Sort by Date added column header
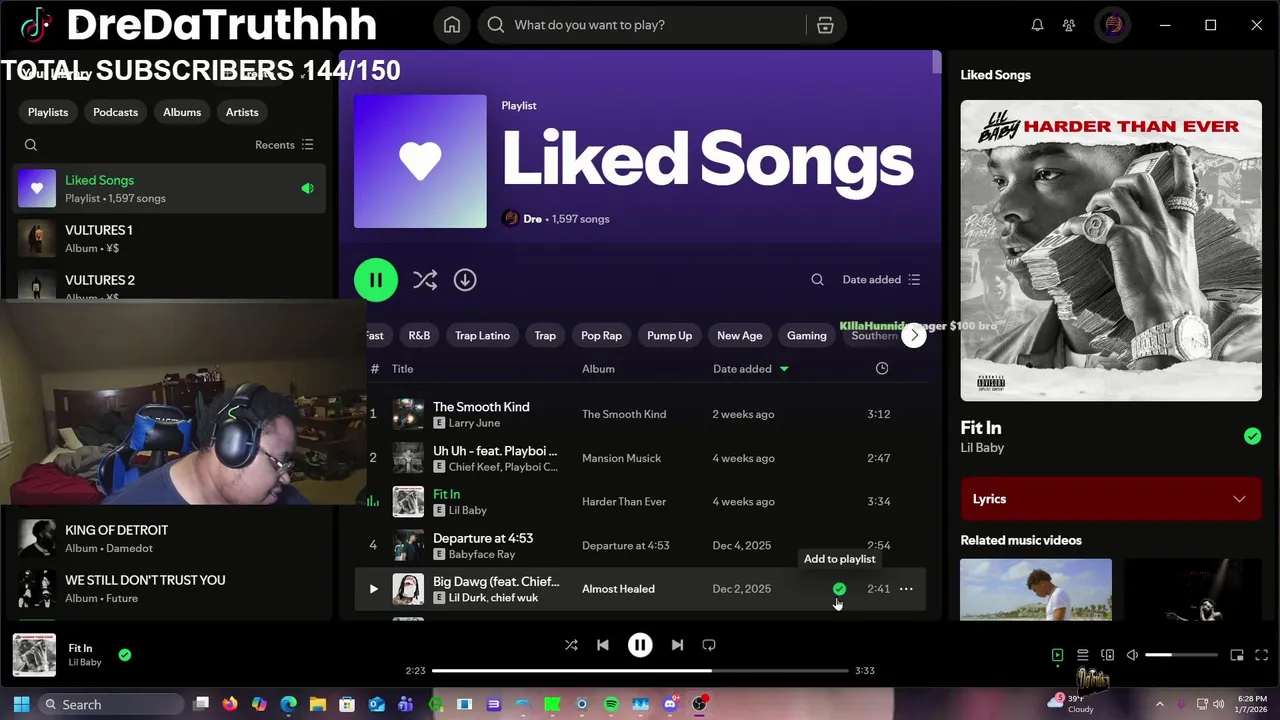The image size is (1280, 720). (x=750, y=369)
